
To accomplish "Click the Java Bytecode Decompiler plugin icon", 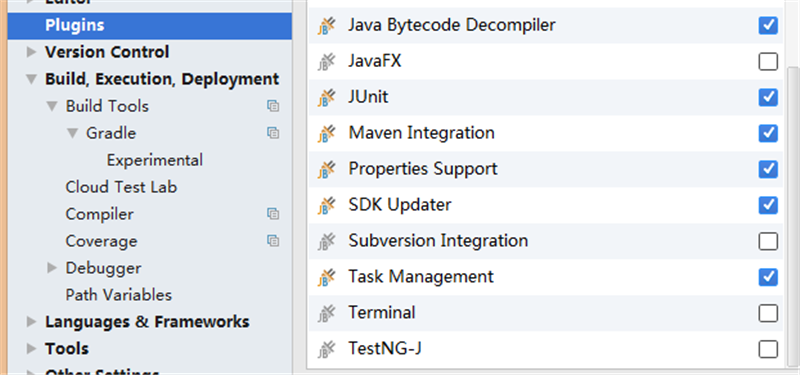I will 326,25.
